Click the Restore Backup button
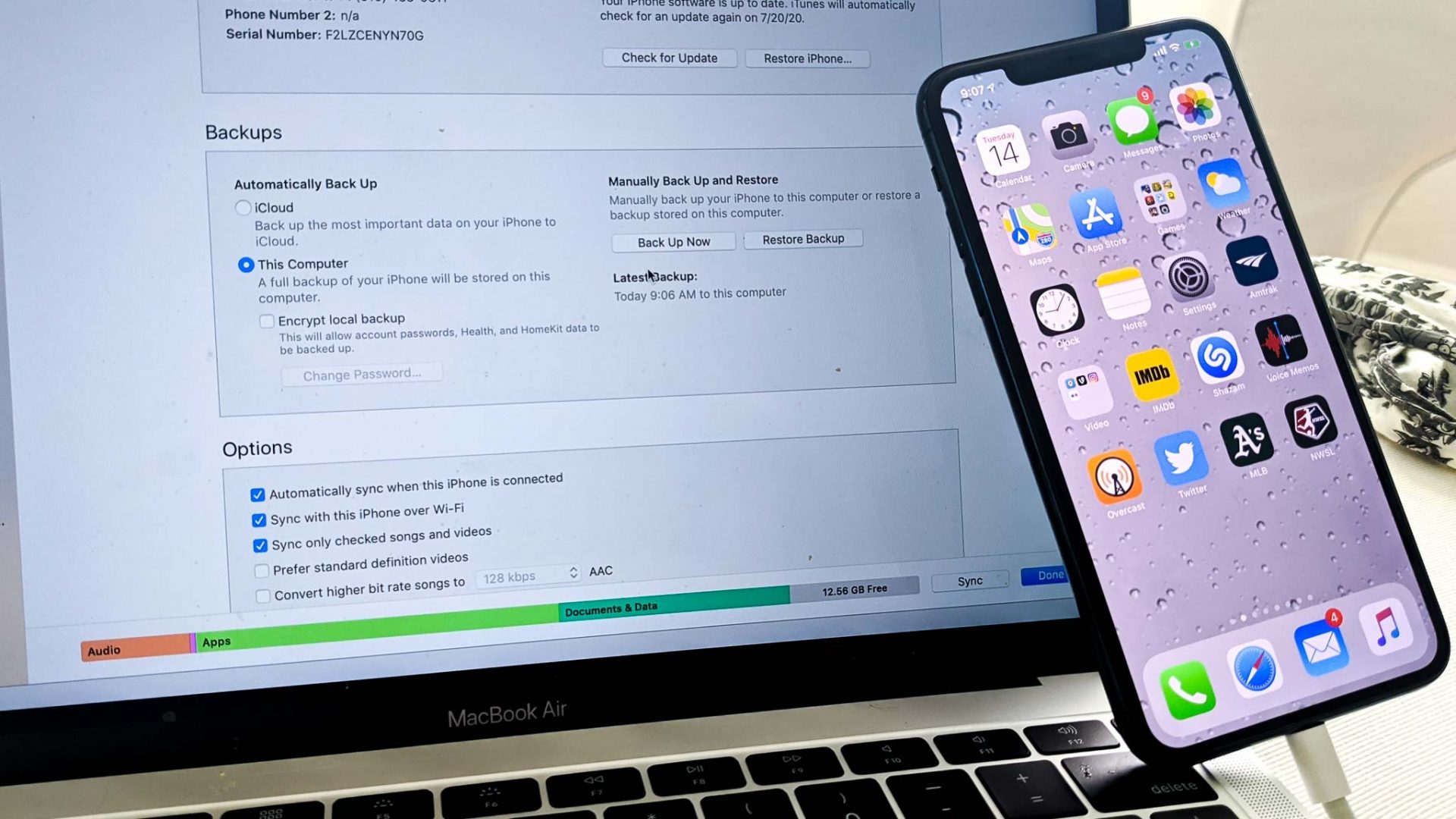 [803, 239]
